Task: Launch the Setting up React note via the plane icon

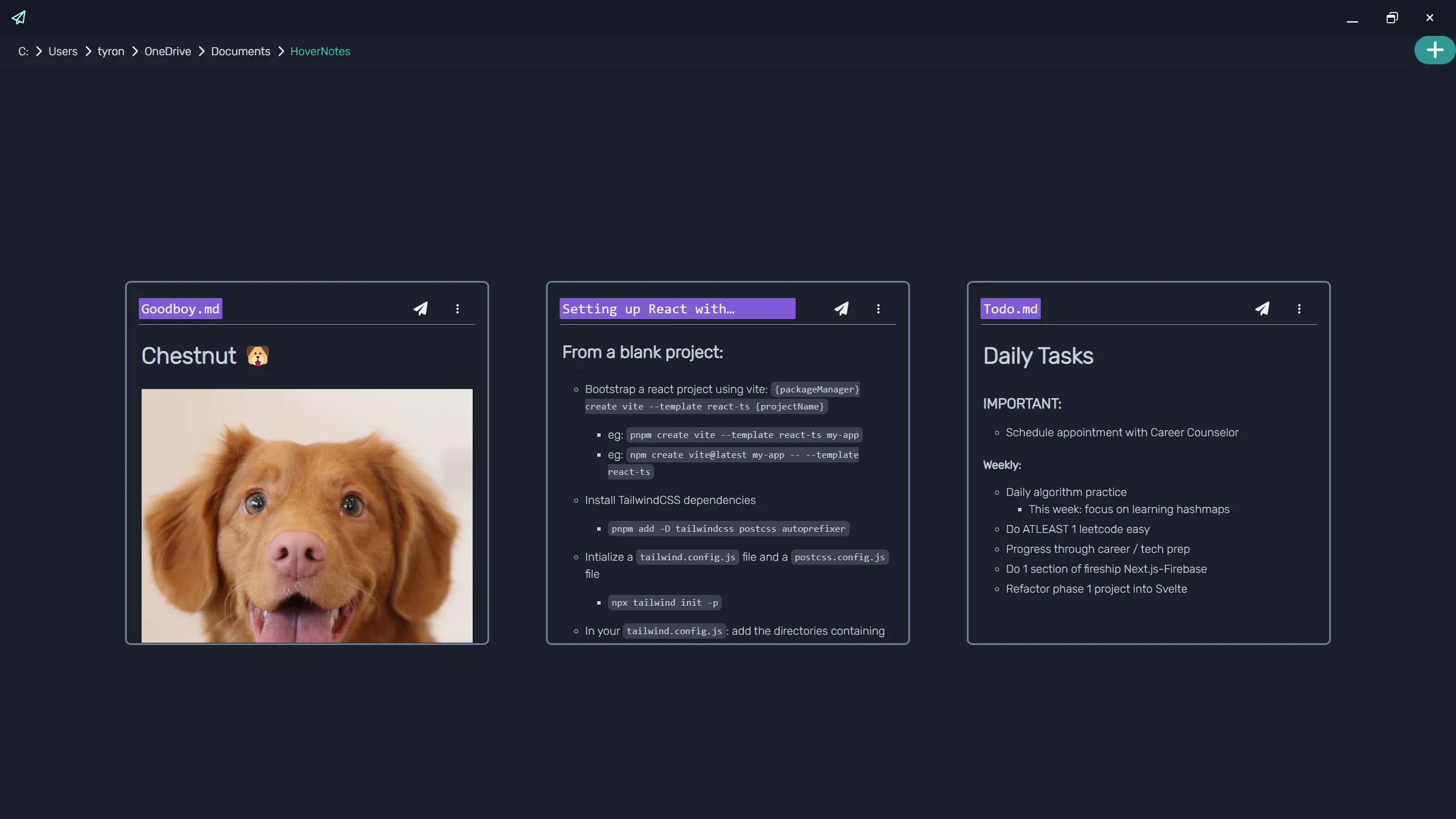Action: coord(841,309)
